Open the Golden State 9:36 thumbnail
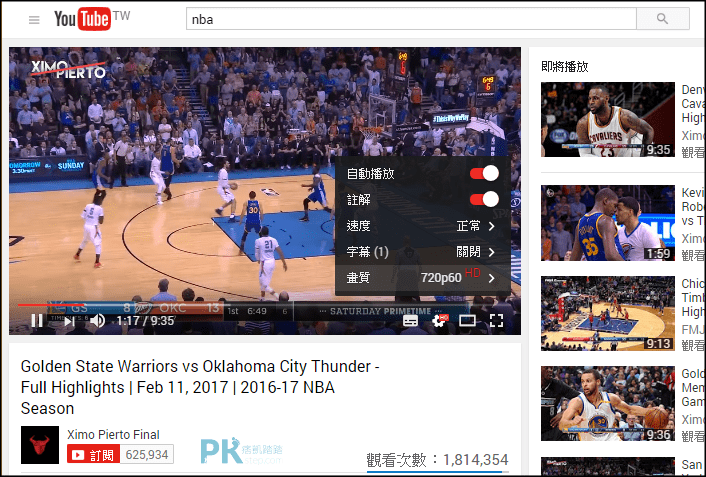This screenshot has height=477, width=706. coord(608,404)
